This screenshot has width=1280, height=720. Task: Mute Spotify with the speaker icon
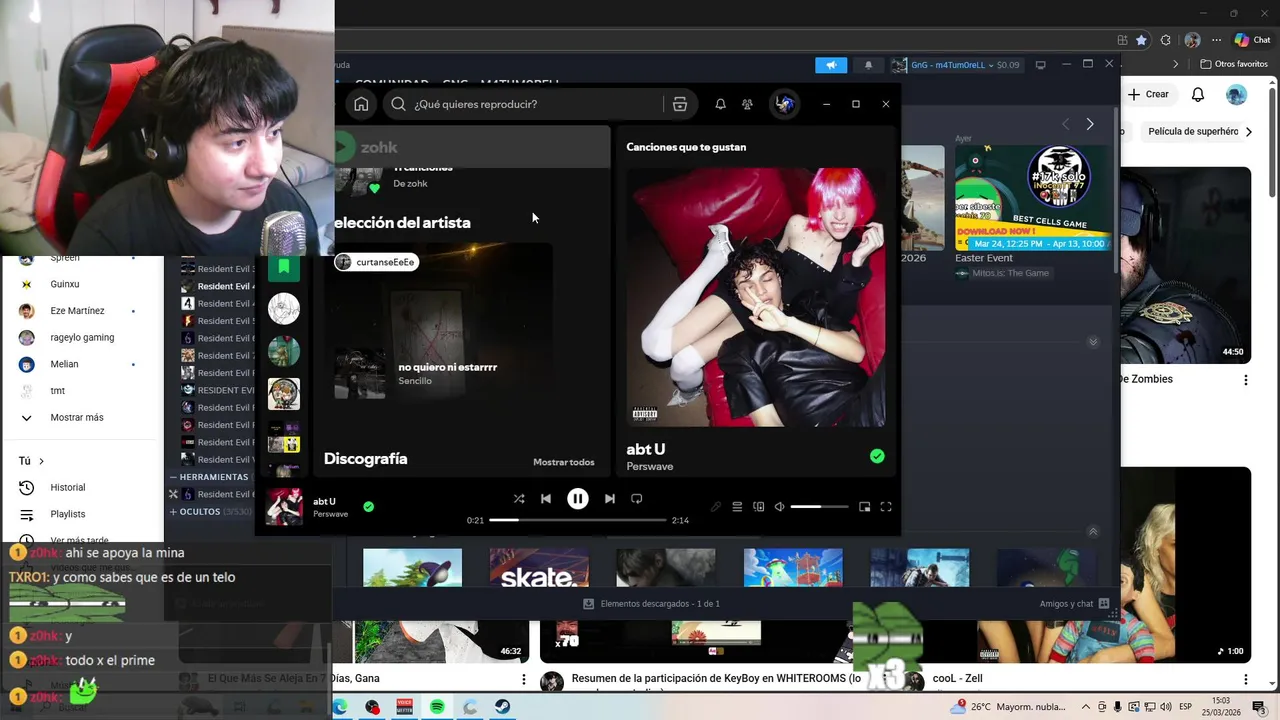click(780, 507)
